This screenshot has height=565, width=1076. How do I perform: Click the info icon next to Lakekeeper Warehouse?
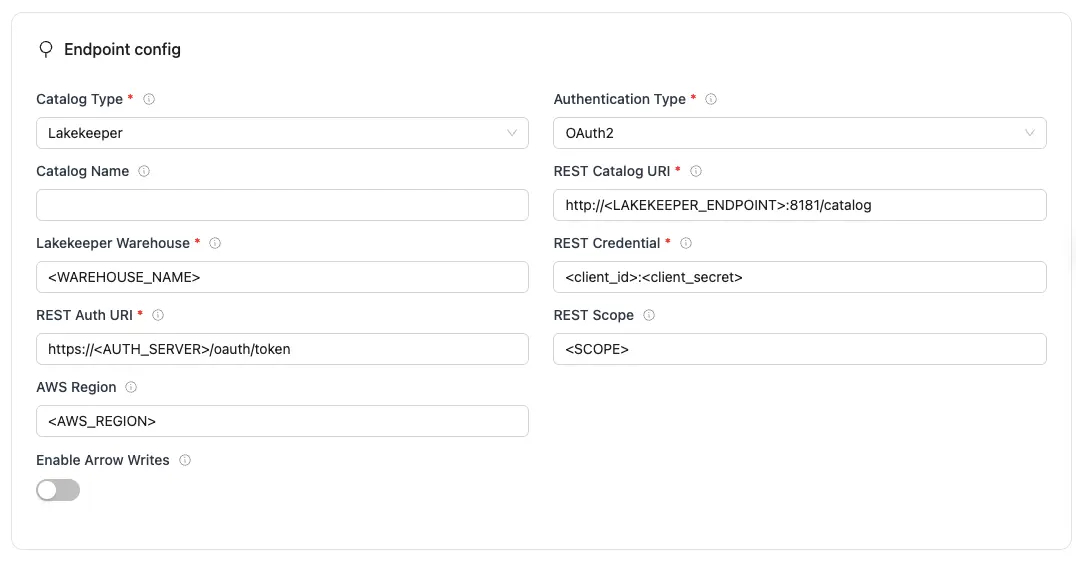(x=215, y=243)
